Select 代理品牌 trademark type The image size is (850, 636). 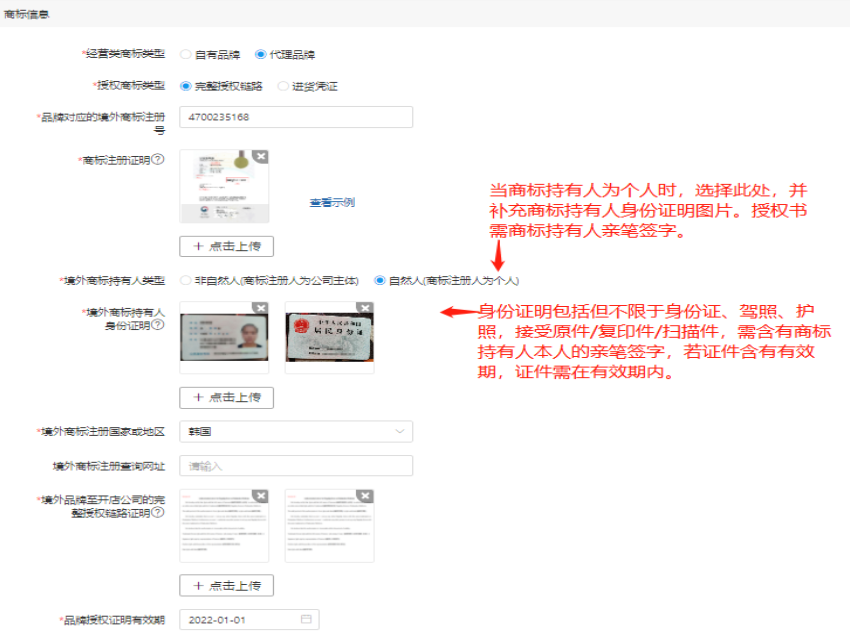pyautogui.click(x=260, y=54)
